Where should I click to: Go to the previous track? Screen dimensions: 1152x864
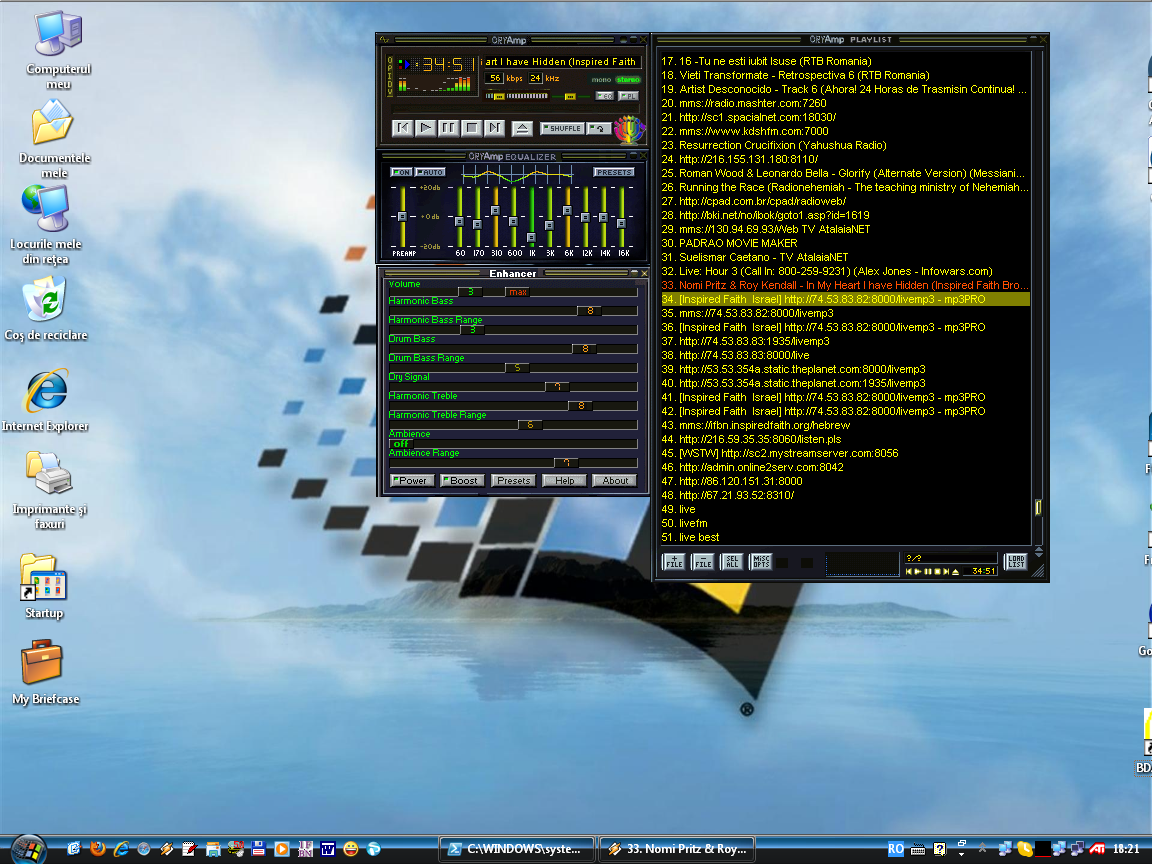(402, 128)
